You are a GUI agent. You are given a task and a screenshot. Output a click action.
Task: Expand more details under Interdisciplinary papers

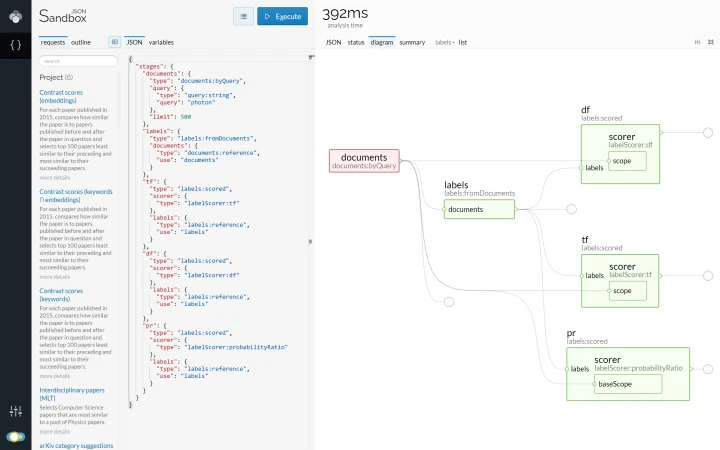(x=55, y=432)
